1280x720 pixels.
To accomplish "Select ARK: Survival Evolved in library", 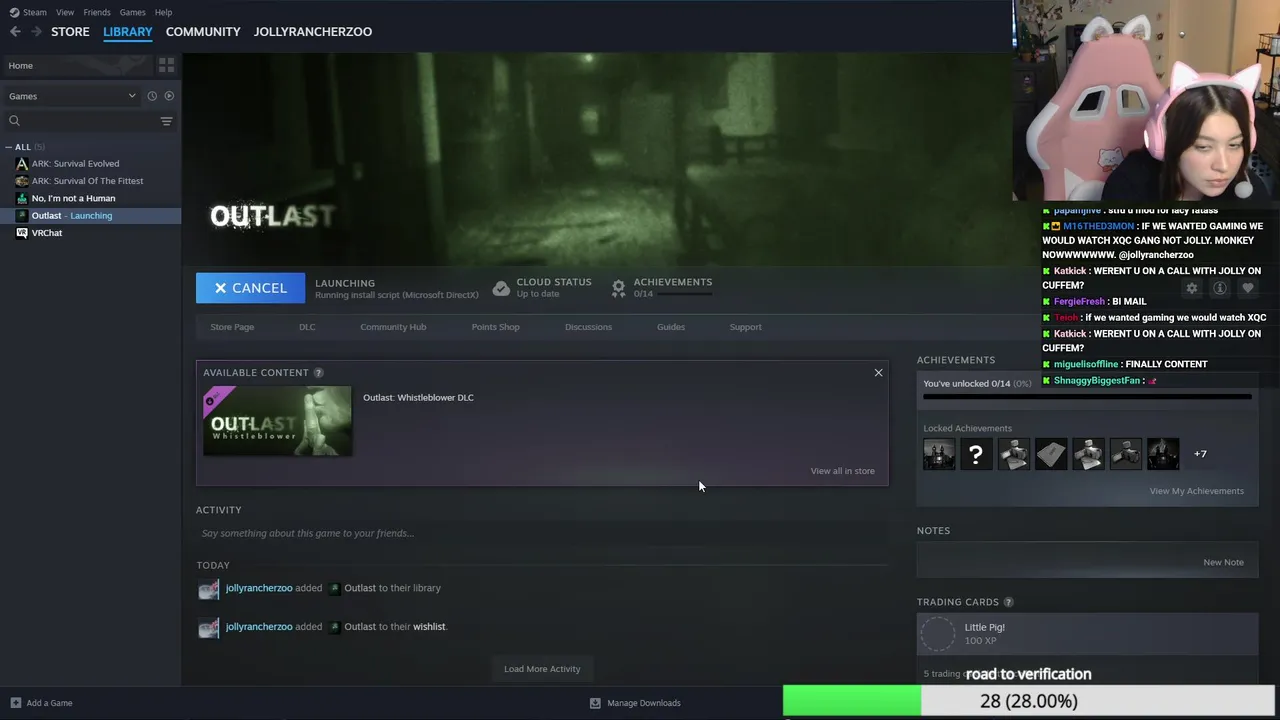I will click(75, 164).
